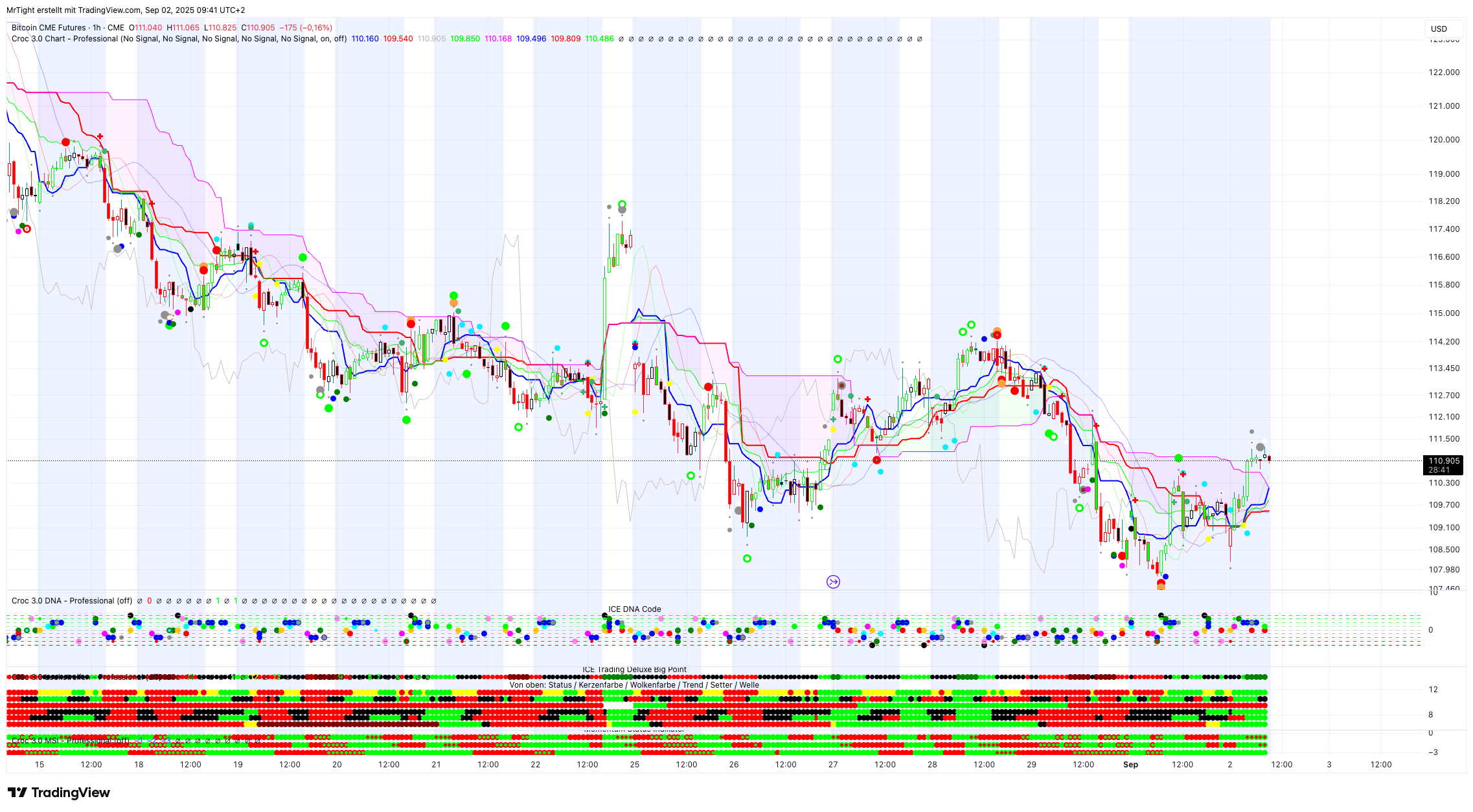Click the red cross marker near the Aug 15 high
This screenshot has width=1473, height=812.
pyautogui.click(x=100, y=136)
